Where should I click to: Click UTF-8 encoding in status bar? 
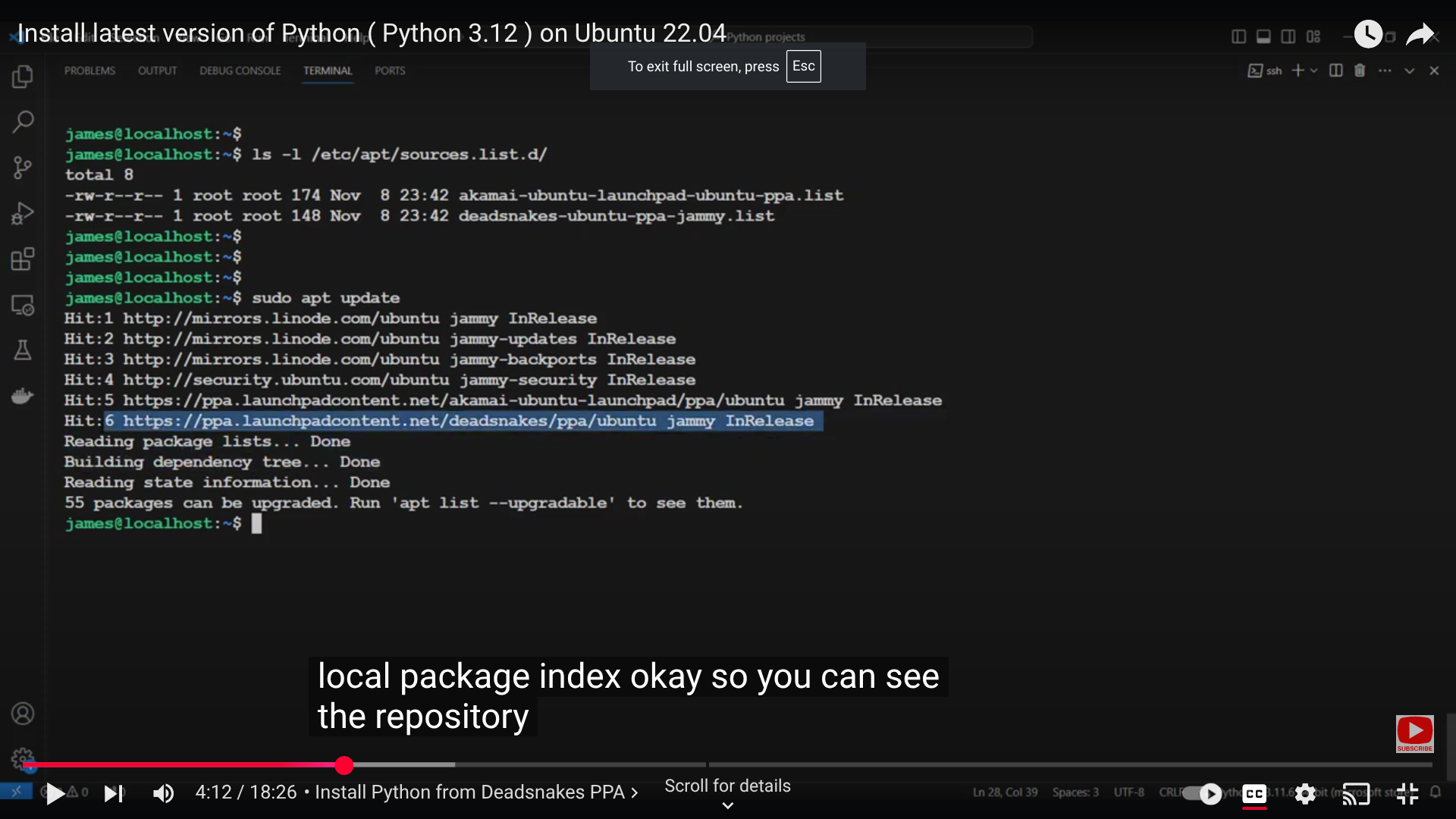tap(1128, 792)
